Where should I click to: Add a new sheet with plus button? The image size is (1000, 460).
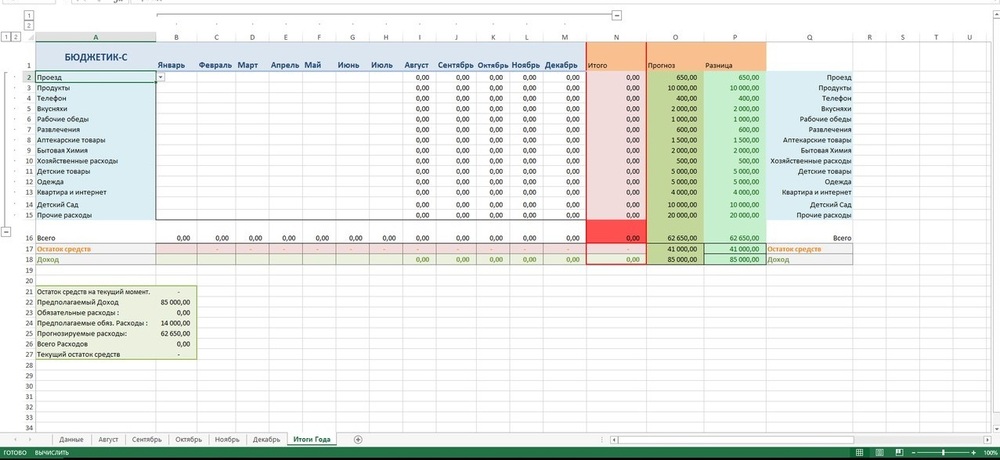pyautogui.click(x=358, y=439)
